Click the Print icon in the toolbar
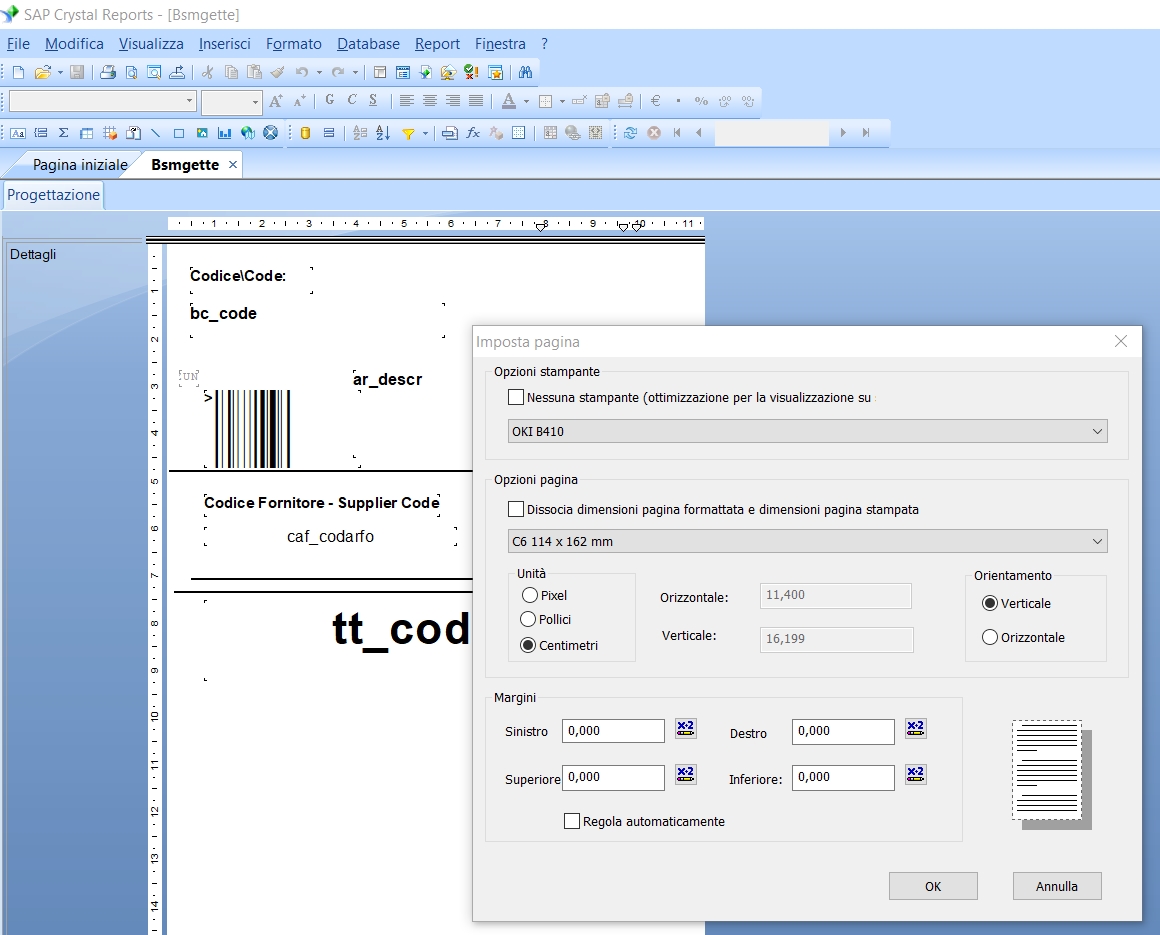The image size is (1160, 935). 108,72
